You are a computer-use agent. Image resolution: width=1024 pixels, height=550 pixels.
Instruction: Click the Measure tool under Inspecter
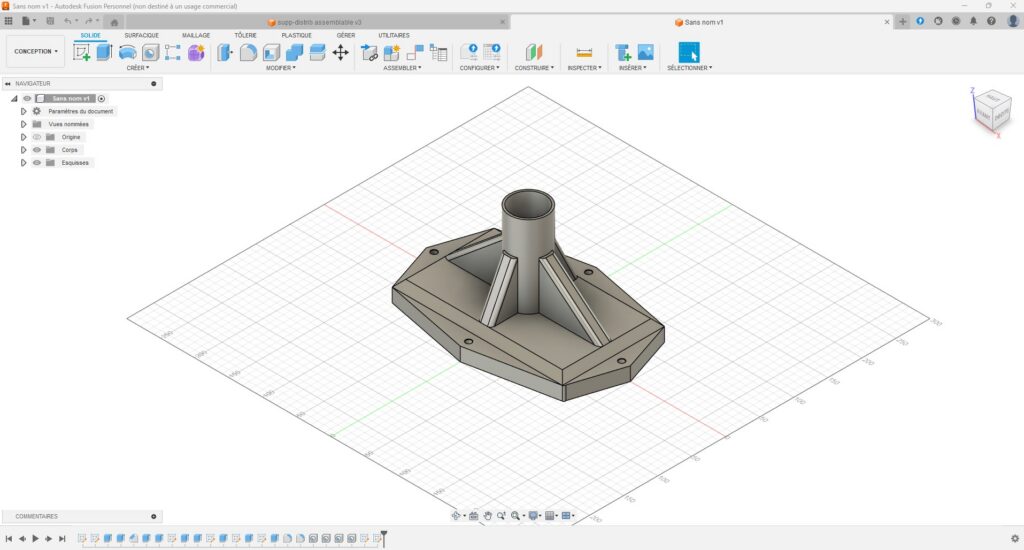point(584,52)
